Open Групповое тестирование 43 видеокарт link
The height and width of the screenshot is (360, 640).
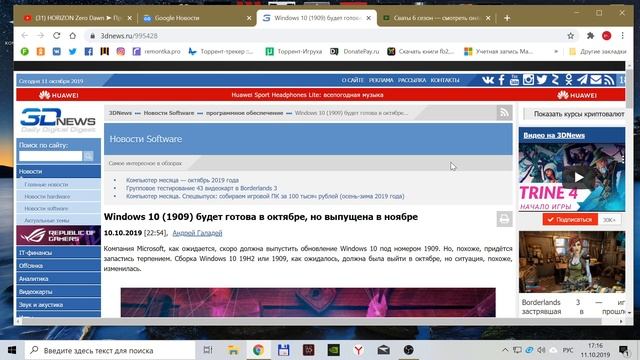[x=201, y=188]
